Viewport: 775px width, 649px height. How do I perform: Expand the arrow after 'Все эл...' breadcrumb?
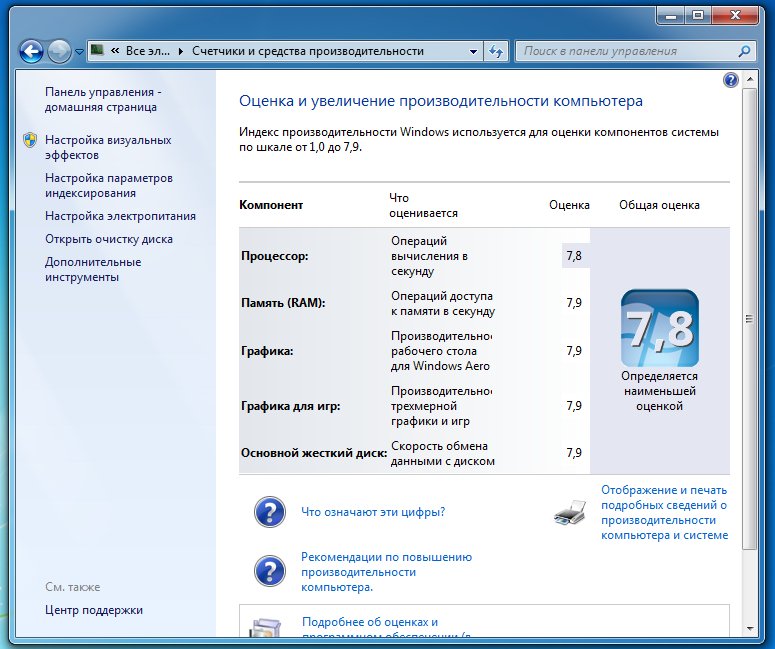(181, 51)
